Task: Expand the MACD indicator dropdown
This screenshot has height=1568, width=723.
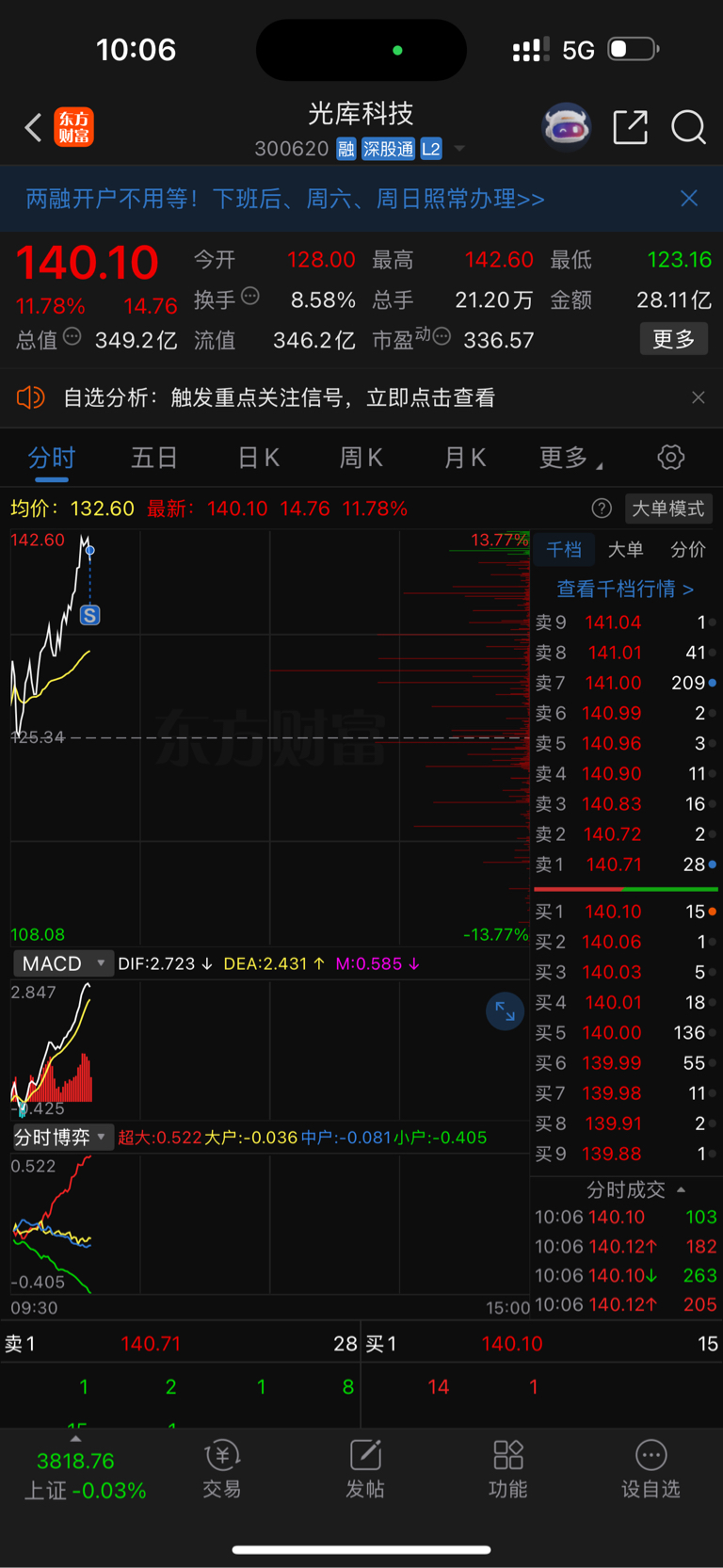Action: [62, 963]
